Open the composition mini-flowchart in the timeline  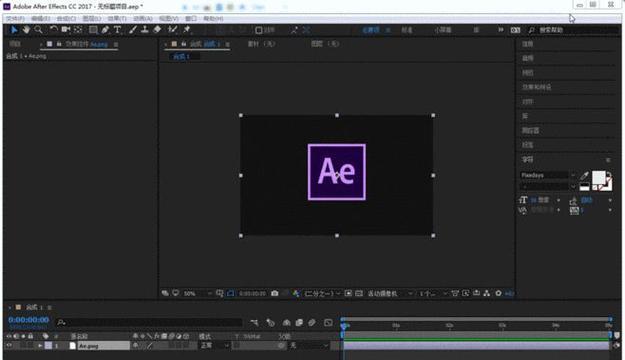click(254, 322)
